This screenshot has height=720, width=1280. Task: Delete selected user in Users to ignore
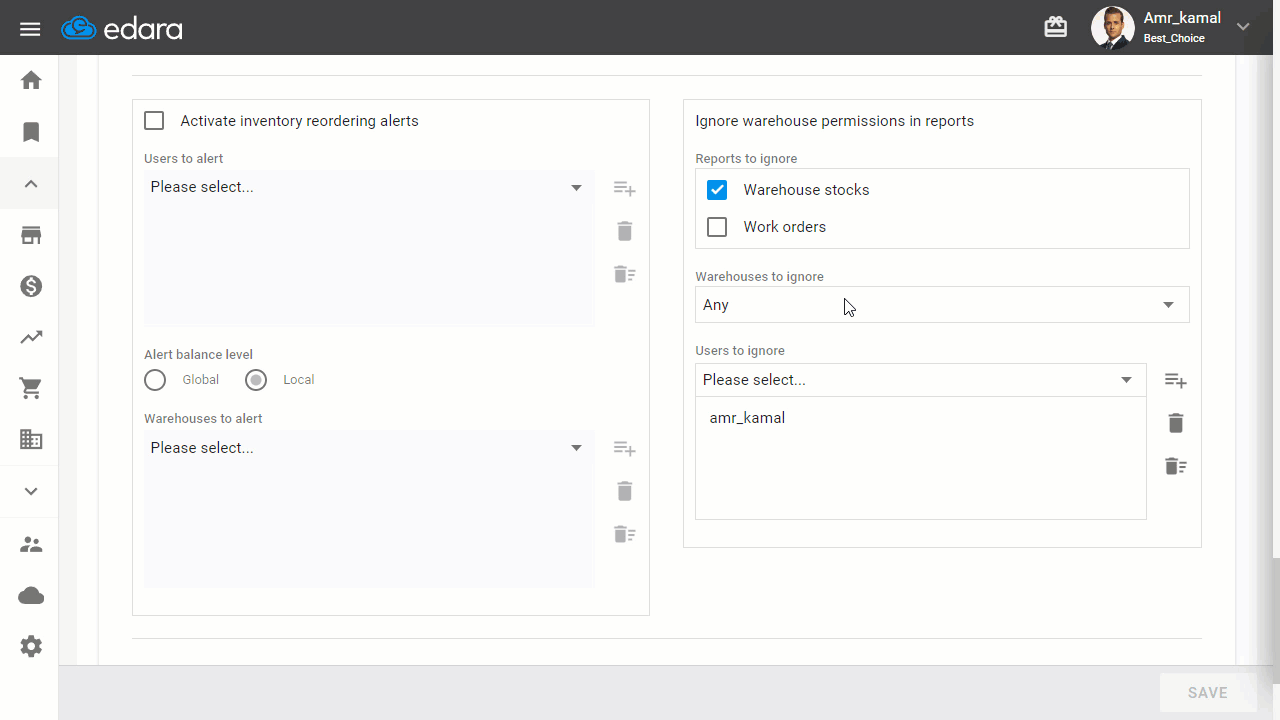1176,423
